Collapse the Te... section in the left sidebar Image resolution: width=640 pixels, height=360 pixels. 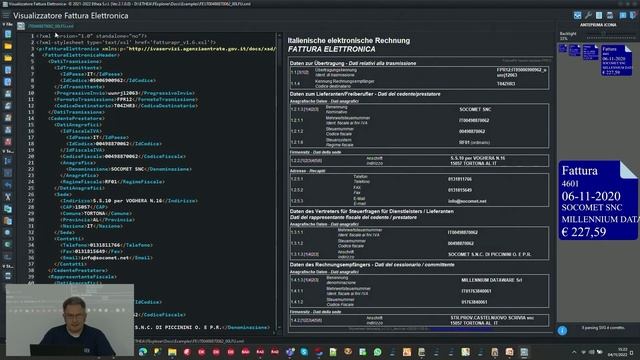click(x=8, y=151)
